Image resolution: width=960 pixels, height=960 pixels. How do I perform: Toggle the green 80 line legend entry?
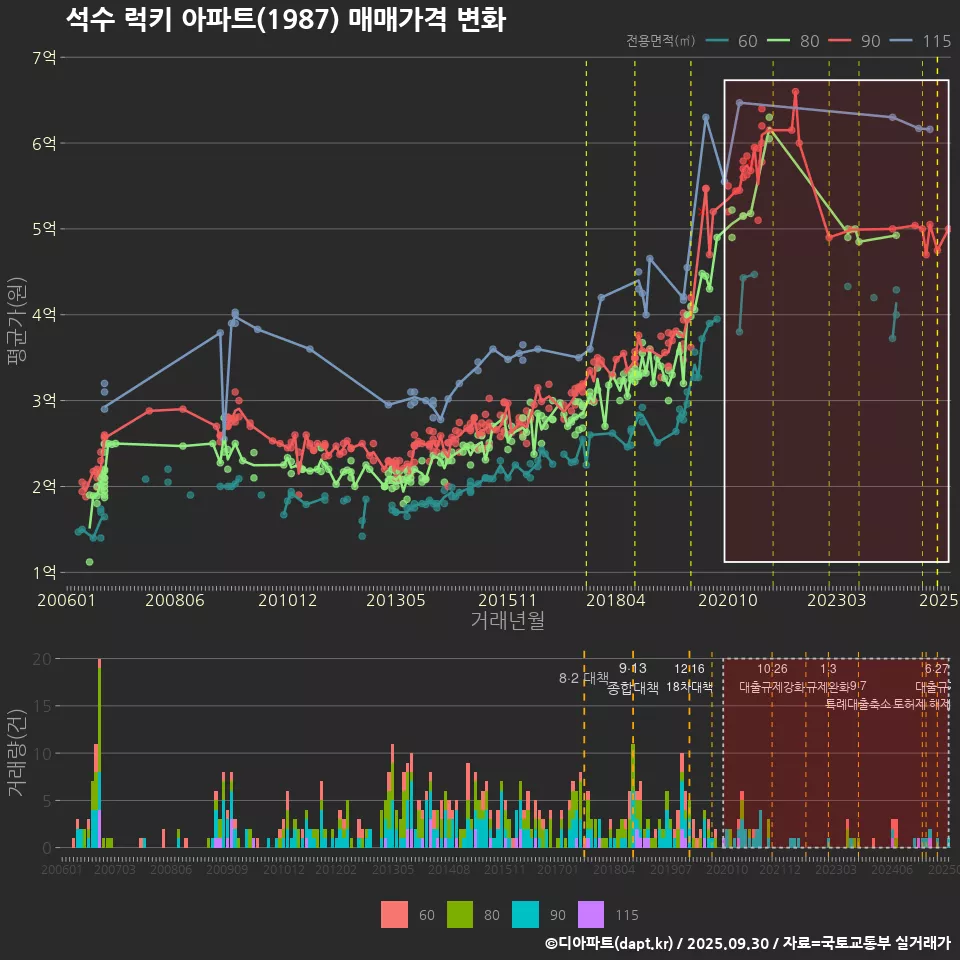pos(794,41)
